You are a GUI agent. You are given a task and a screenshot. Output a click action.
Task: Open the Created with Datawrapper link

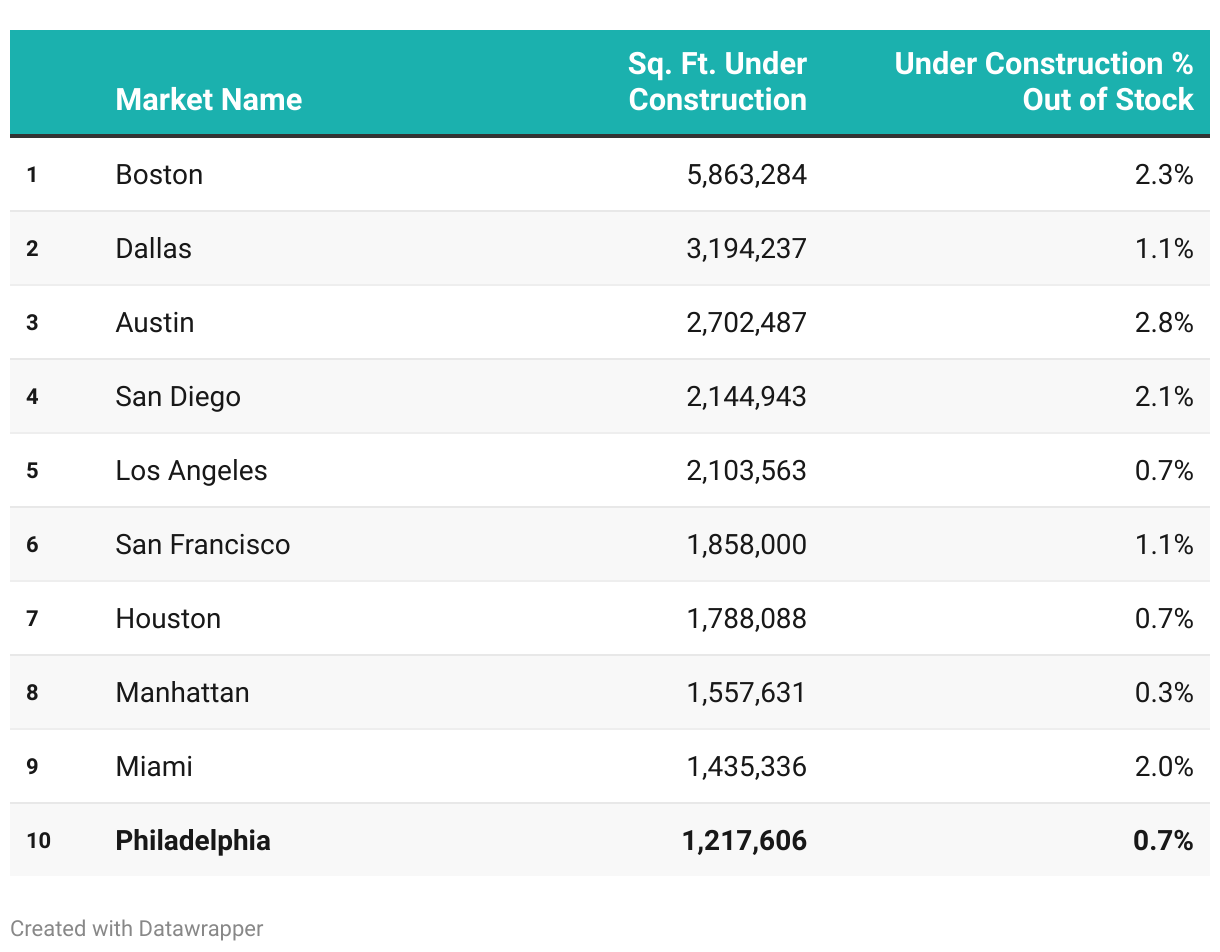[137, 928]
